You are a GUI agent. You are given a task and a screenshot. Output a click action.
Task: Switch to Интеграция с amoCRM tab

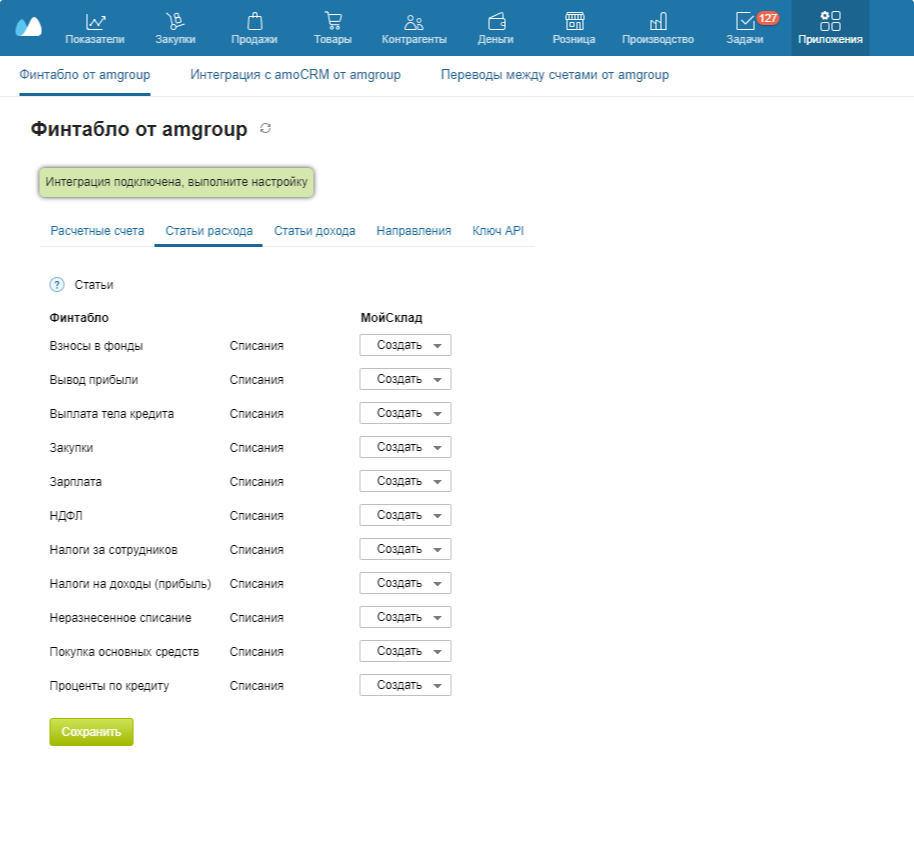[295, 75]
